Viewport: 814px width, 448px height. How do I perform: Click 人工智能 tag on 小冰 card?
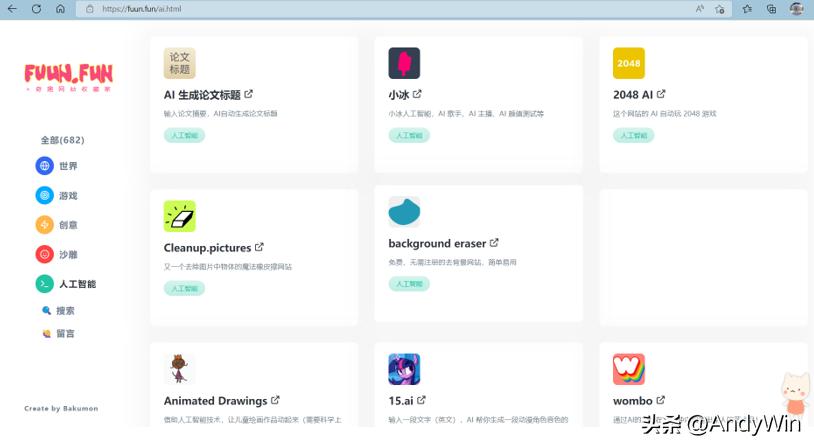coord(409,135)
